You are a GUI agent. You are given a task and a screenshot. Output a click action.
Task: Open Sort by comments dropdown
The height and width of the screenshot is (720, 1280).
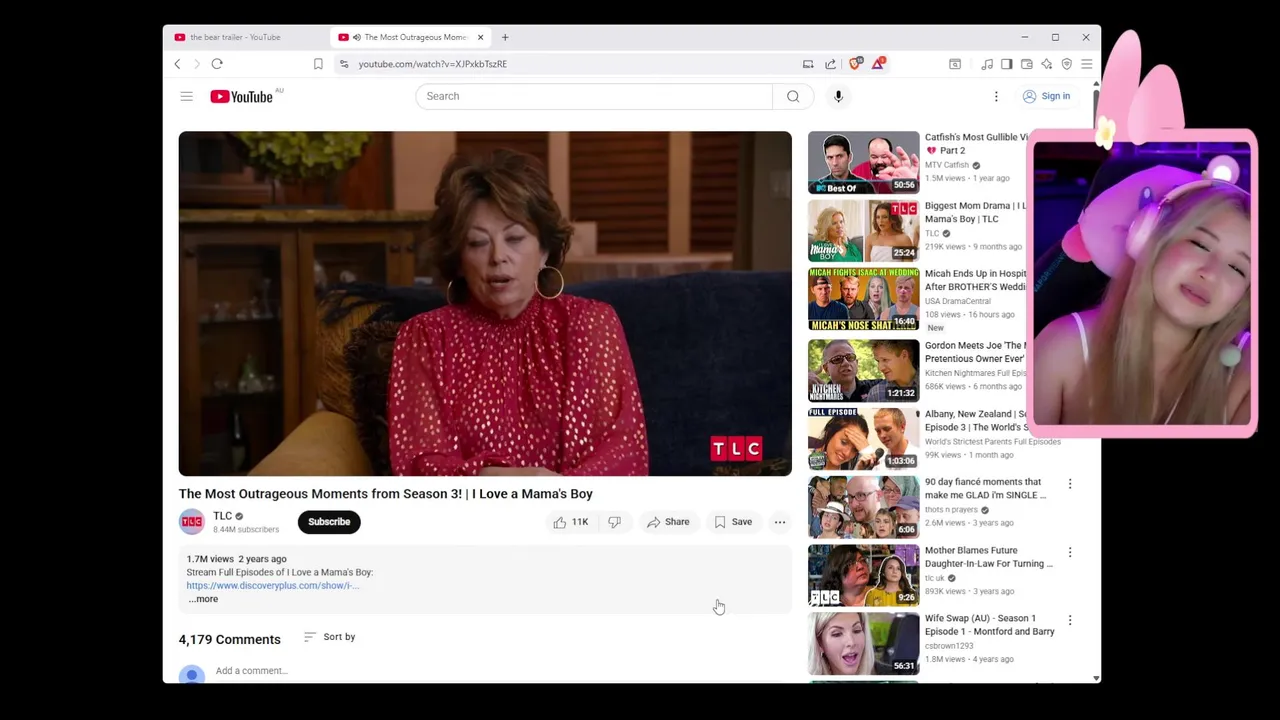point(330,637)
